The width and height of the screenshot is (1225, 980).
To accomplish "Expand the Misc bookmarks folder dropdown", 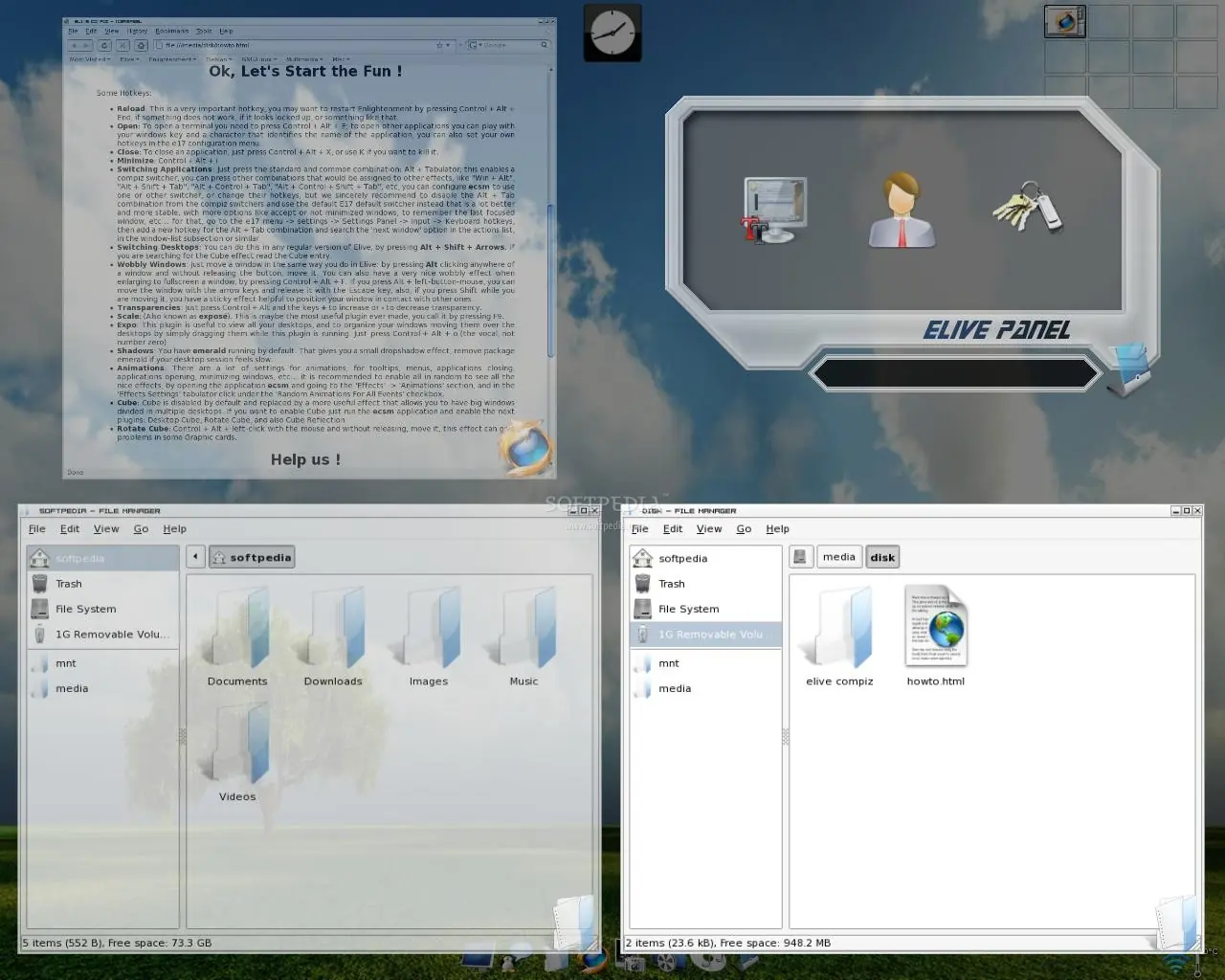I will (341, 59).
